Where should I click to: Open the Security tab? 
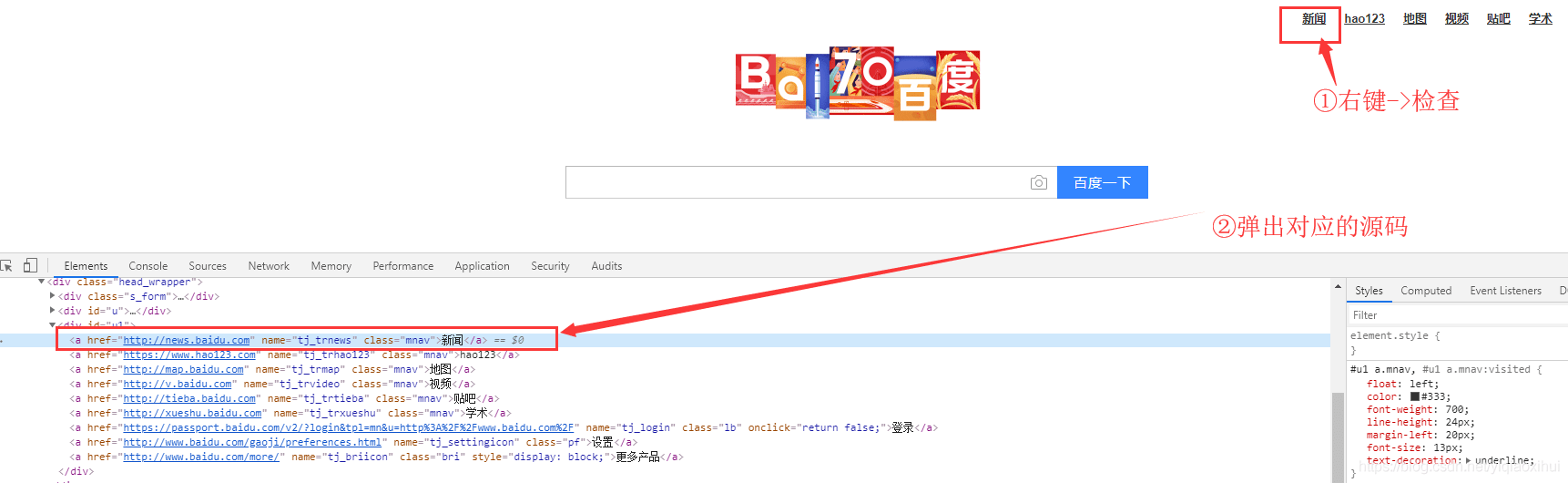550,266
